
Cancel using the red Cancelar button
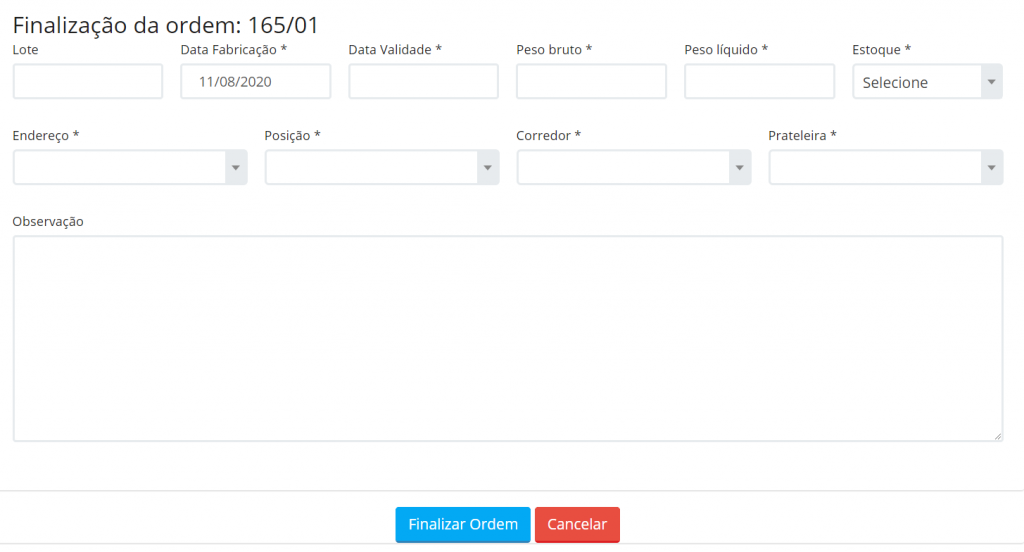point(577,525)
